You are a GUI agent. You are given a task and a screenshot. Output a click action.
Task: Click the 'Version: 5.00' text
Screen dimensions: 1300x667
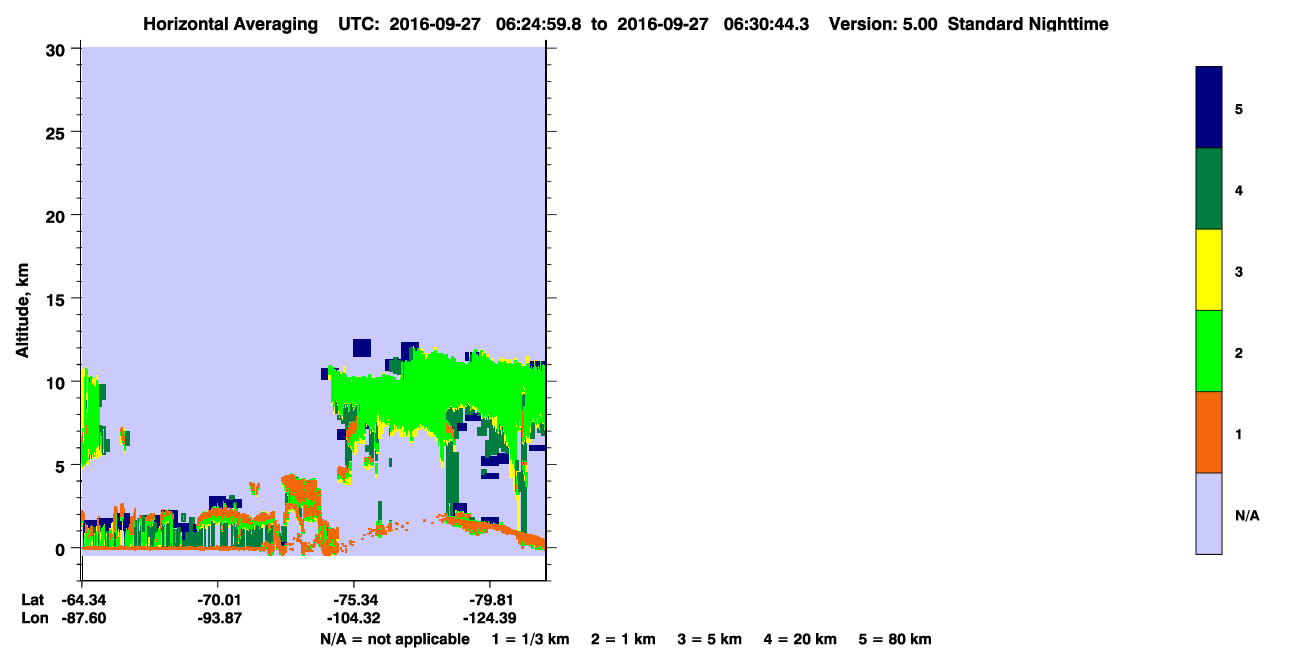tap(883, 24)
